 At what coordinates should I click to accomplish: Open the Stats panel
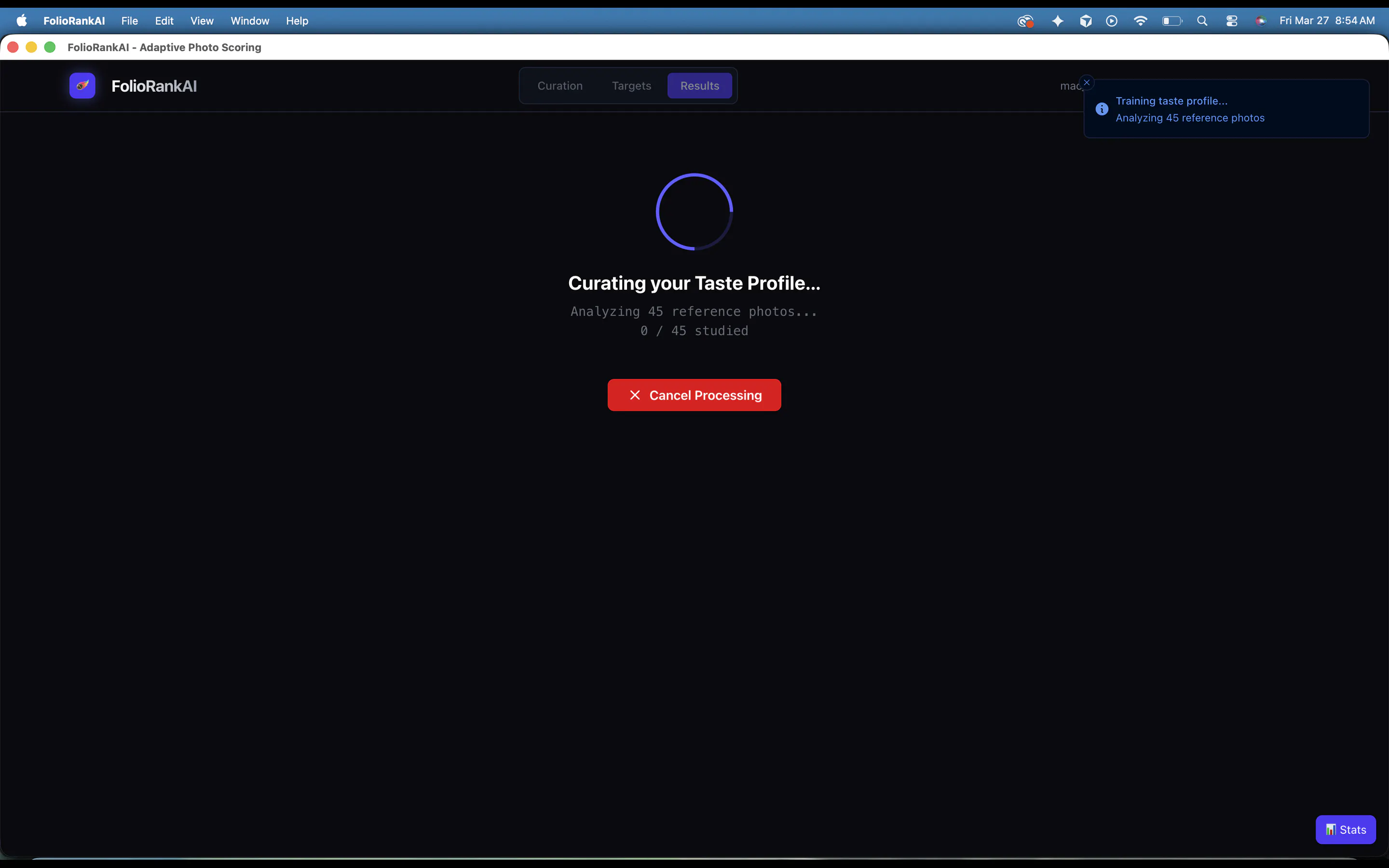click(1346, 829)
